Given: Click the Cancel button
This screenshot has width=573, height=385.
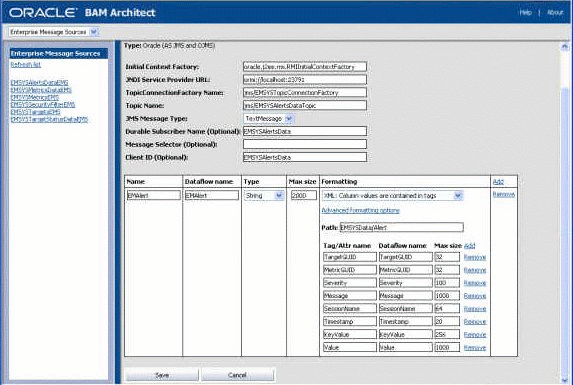Looking at the screenshot, I should [237, 375].
